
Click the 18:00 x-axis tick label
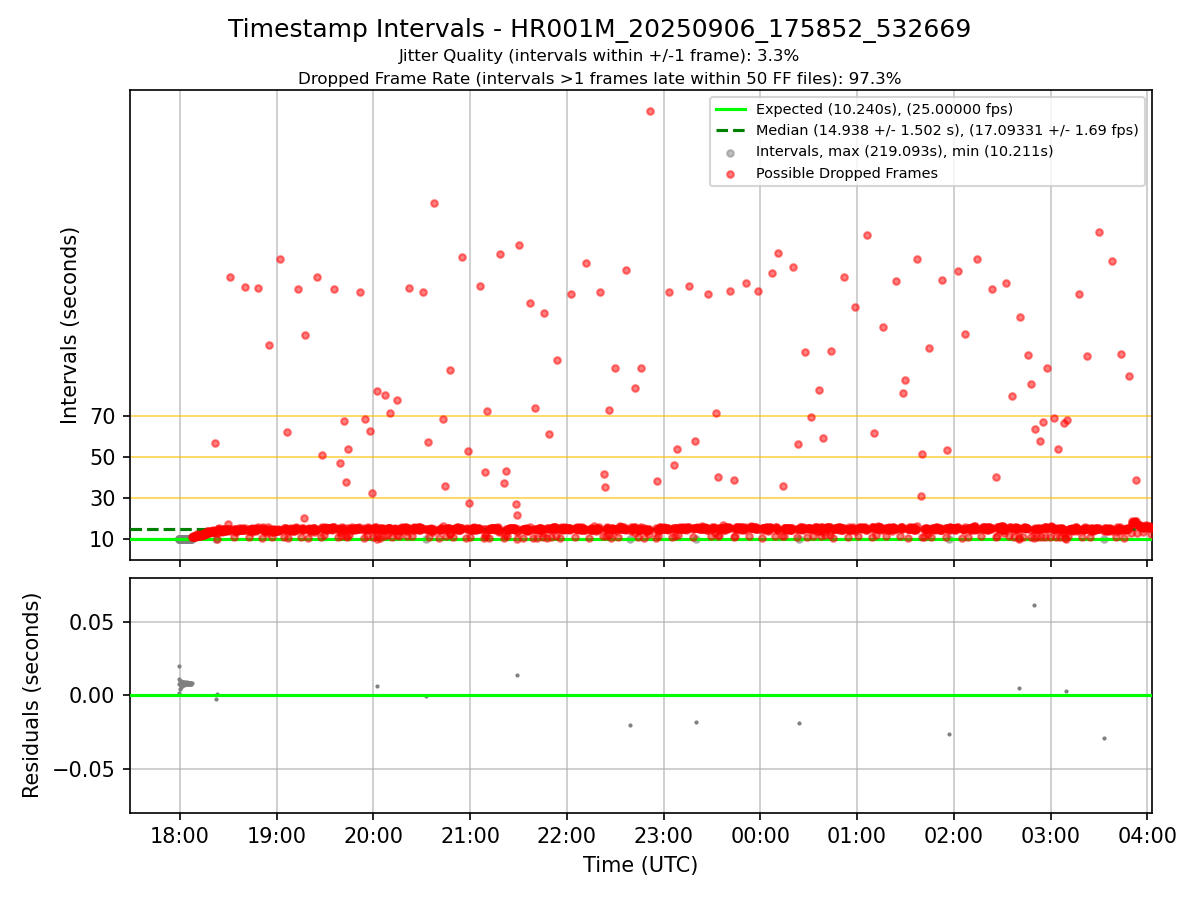180,834
